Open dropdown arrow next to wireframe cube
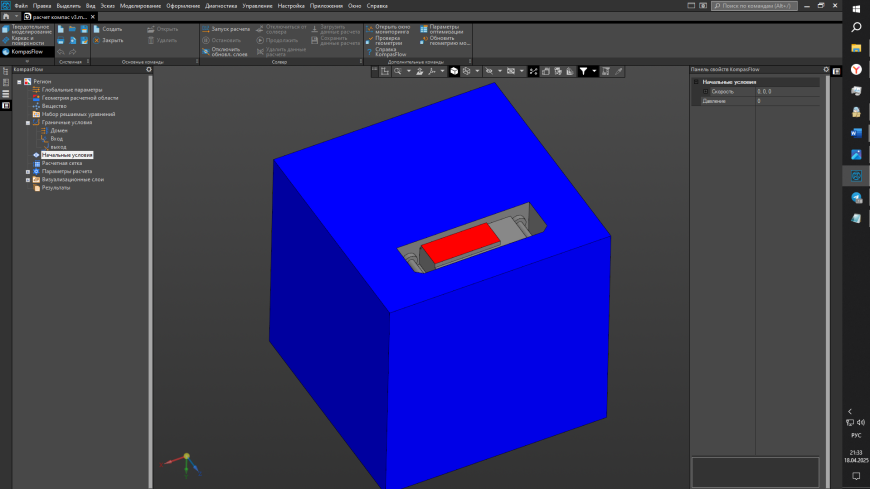This screenshot has width=870, height=489. pyautogui.click(x=477, y=71)
